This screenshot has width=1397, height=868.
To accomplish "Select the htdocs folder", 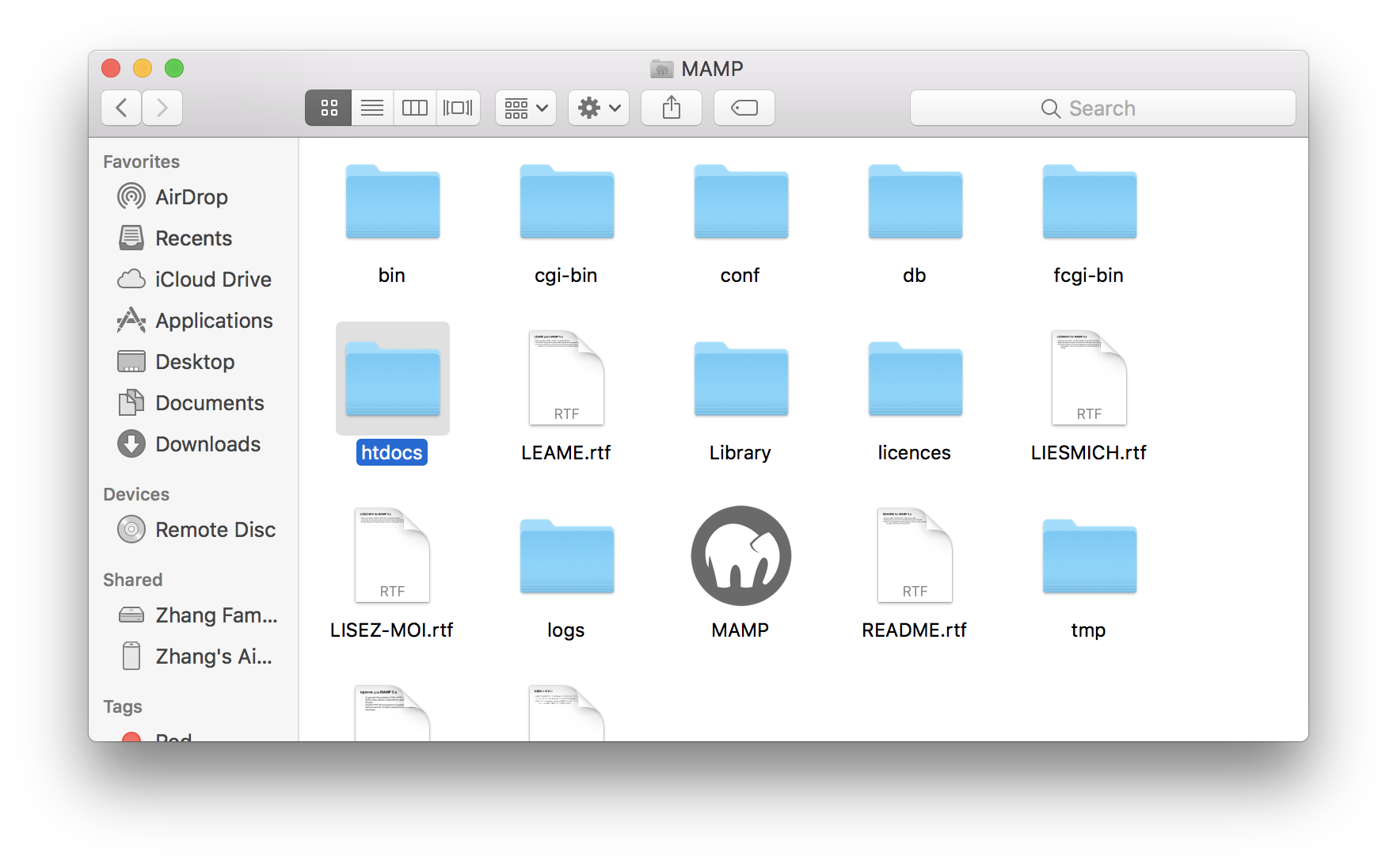I will tap(392, 379).
